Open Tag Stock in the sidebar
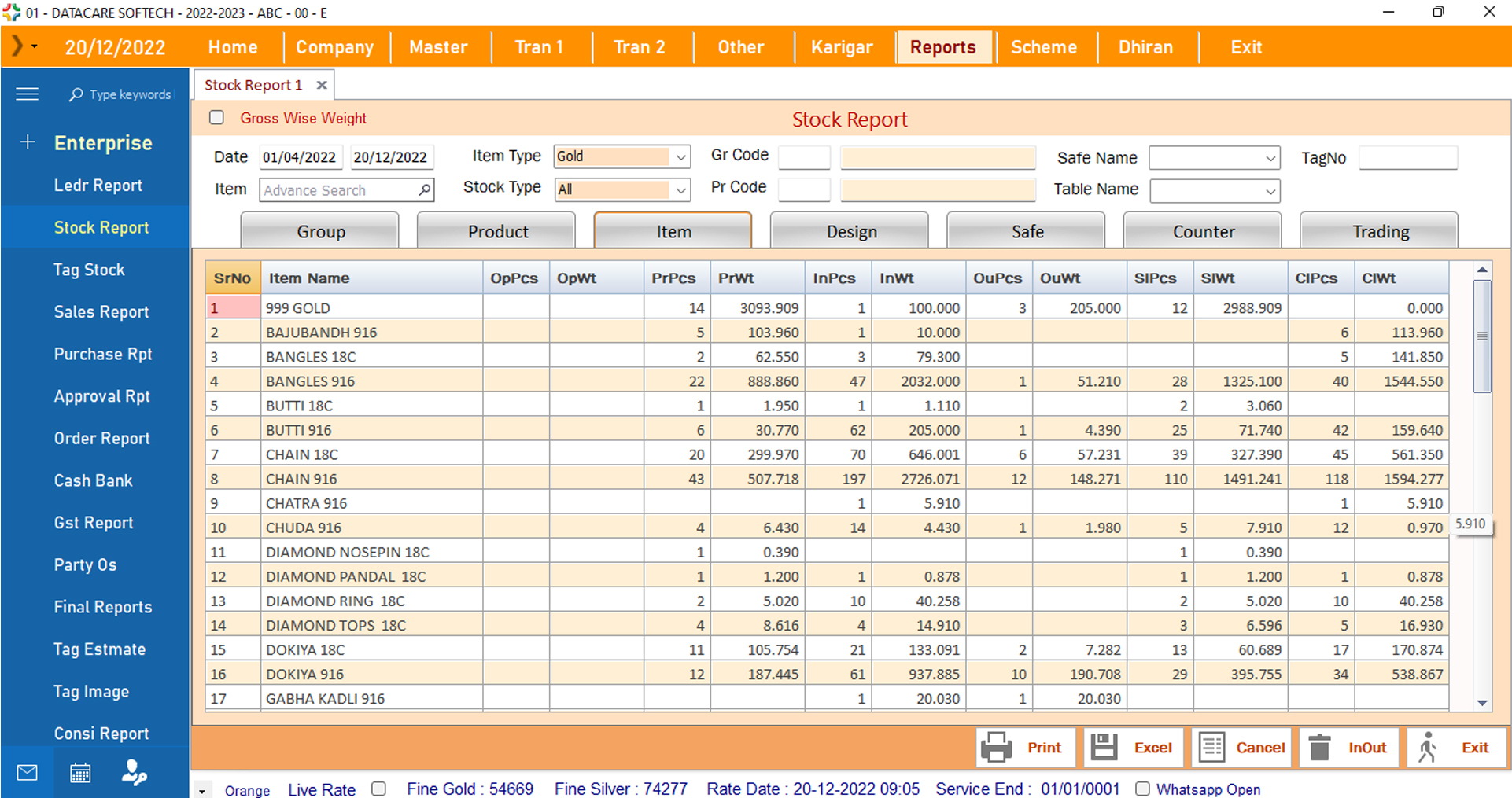Image resolution: width=1512 pixels, height=798 pixels. [89, 270]
